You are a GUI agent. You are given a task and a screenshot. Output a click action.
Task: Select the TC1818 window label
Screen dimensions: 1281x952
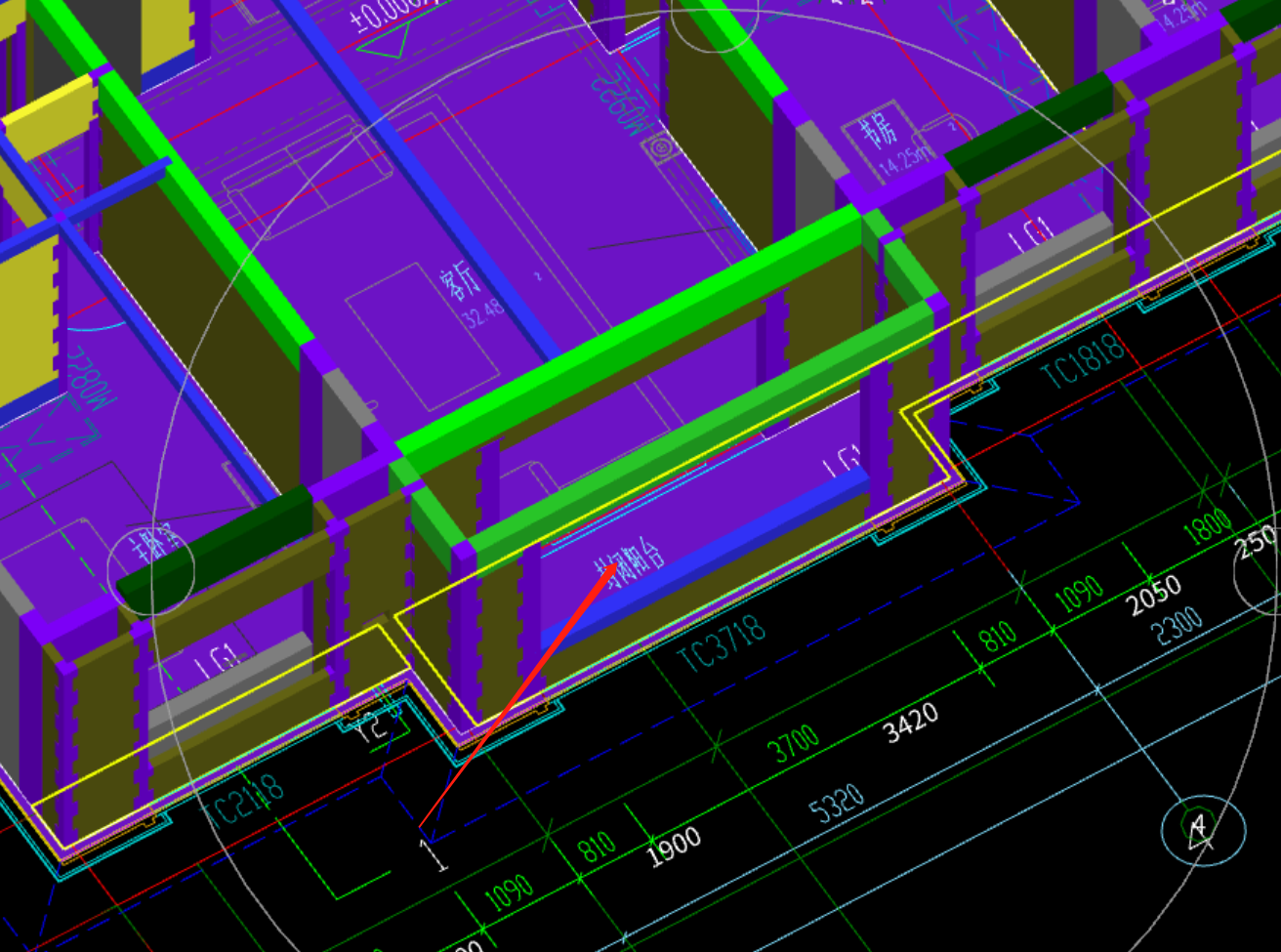(1083, 363)
